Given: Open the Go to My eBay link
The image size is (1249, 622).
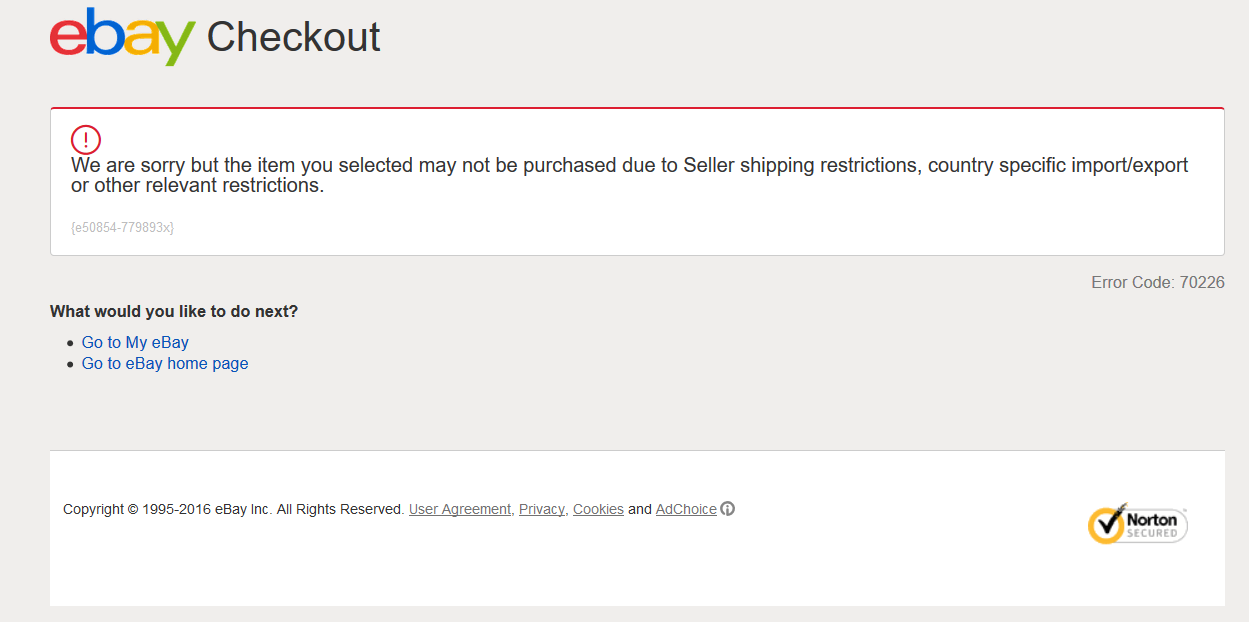Looking at the screenshot, I should coord(135,342).
